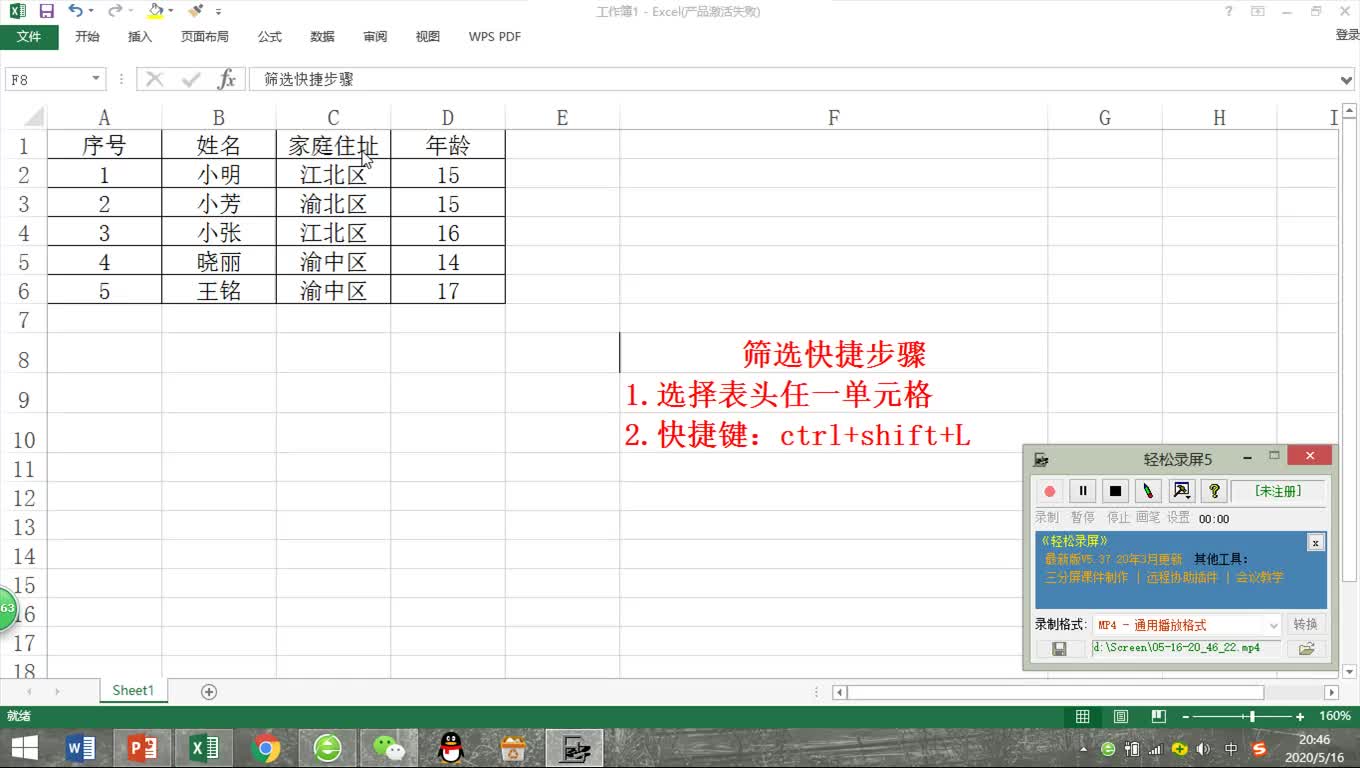Click the stop icon in the recorder window
Screen dimensions: 1360x768
pyautogui.click(x=1114, y=491)
